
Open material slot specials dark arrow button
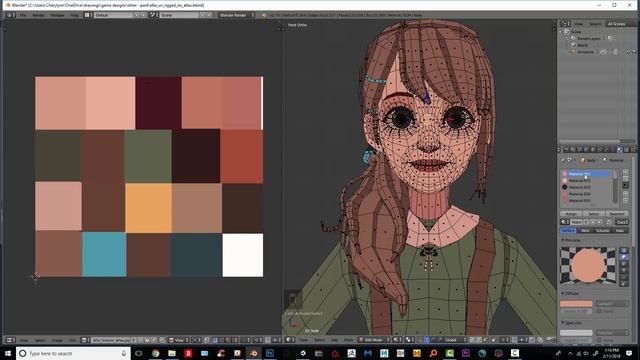click(626, 186)
